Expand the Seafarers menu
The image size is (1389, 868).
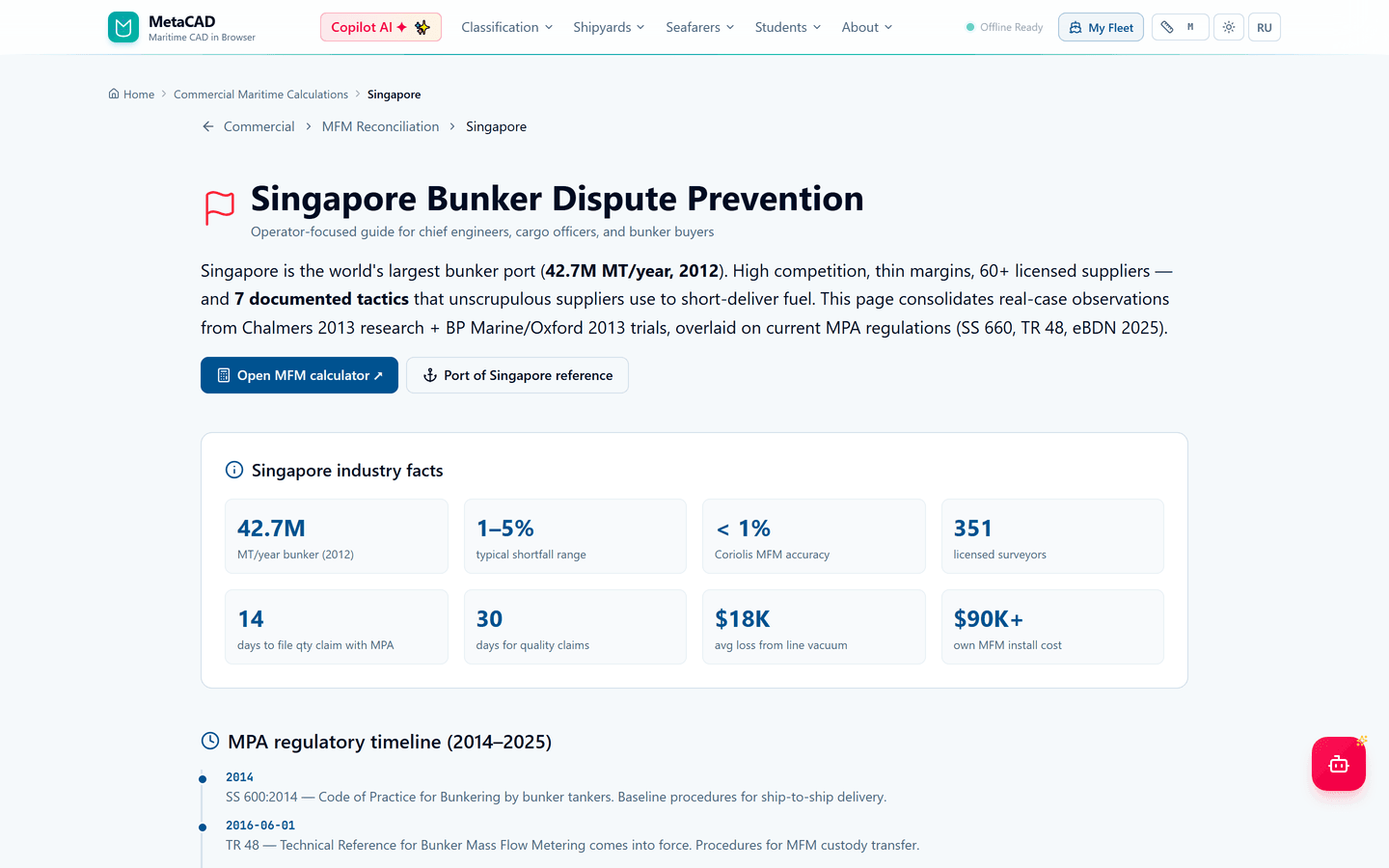(x=700, y=27)
